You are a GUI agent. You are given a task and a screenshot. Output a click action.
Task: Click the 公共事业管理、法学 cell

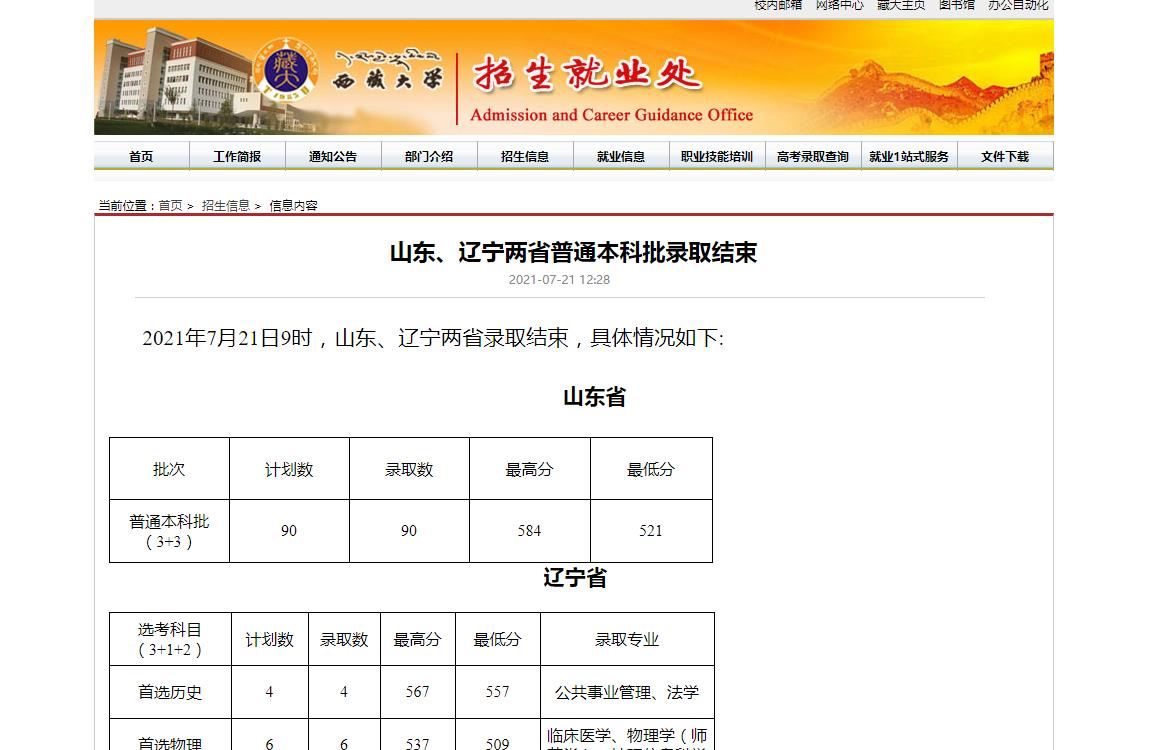[627, 692]
